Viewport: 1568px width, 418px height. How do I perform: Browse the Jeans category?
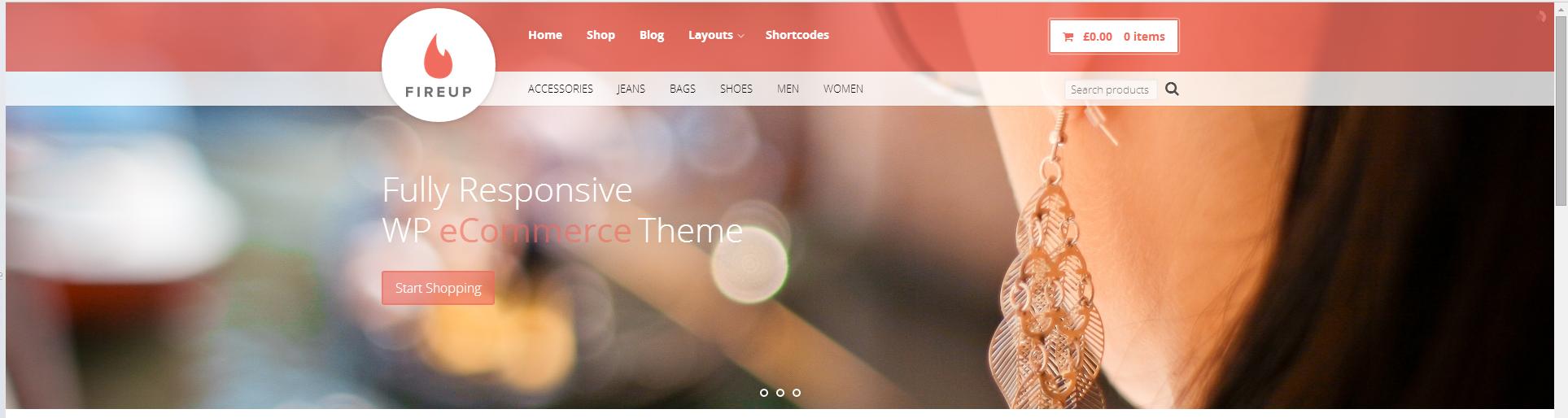pyautogui.click(x=631, y=89)
